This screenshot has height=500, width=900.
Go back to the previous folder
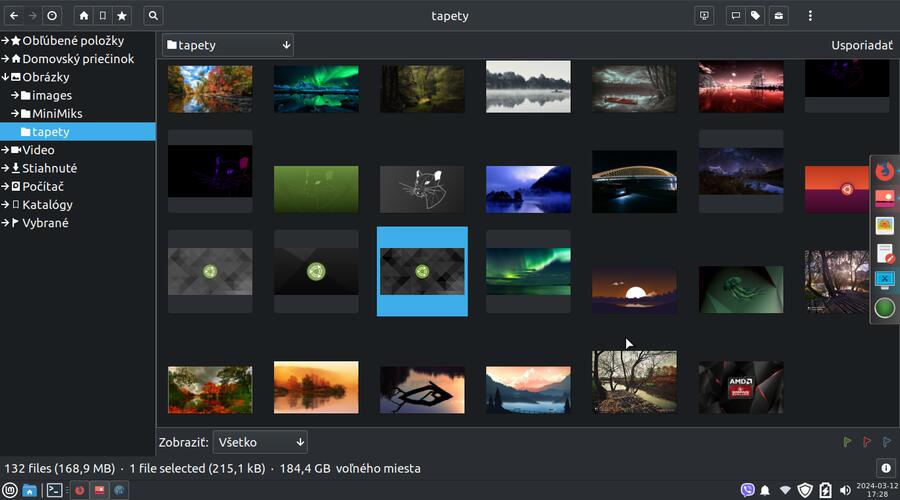click(14, 16)
